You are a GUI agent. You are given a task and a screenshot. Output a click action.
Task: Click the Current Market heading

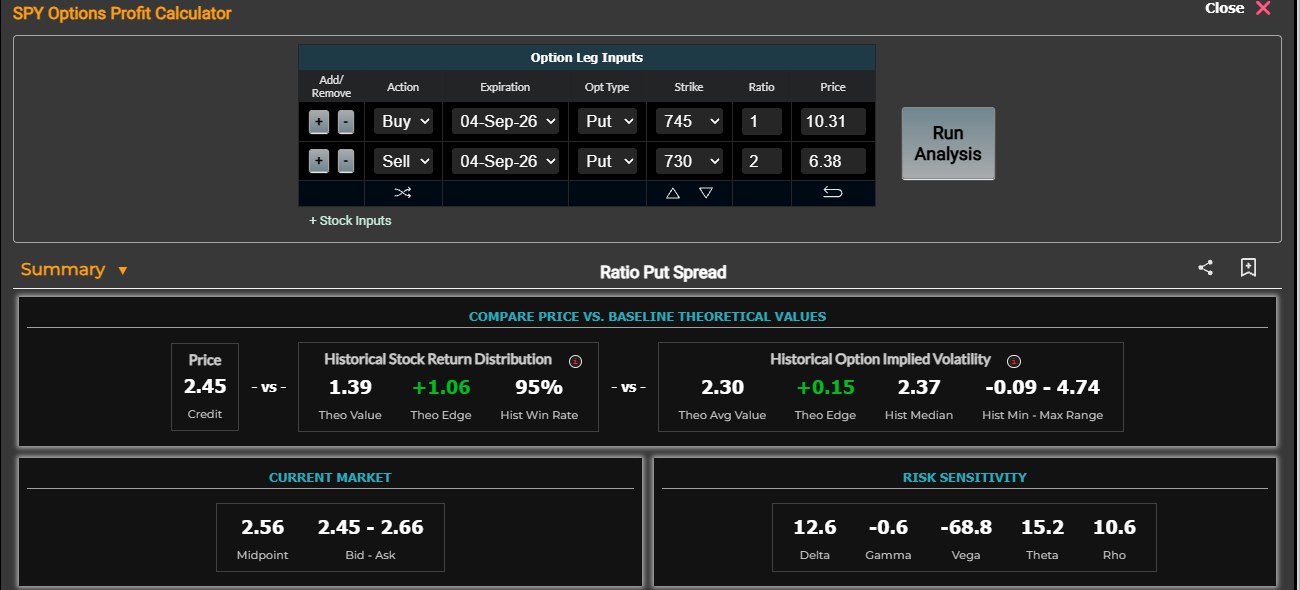click(x=330, y=478)
